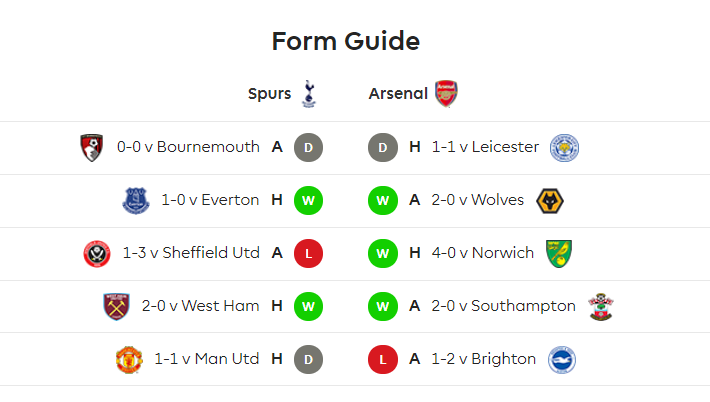Click Arsenal green W badge for Wolves
The height and width of the screenshot is (402, 710).
[x=383, y=201]
